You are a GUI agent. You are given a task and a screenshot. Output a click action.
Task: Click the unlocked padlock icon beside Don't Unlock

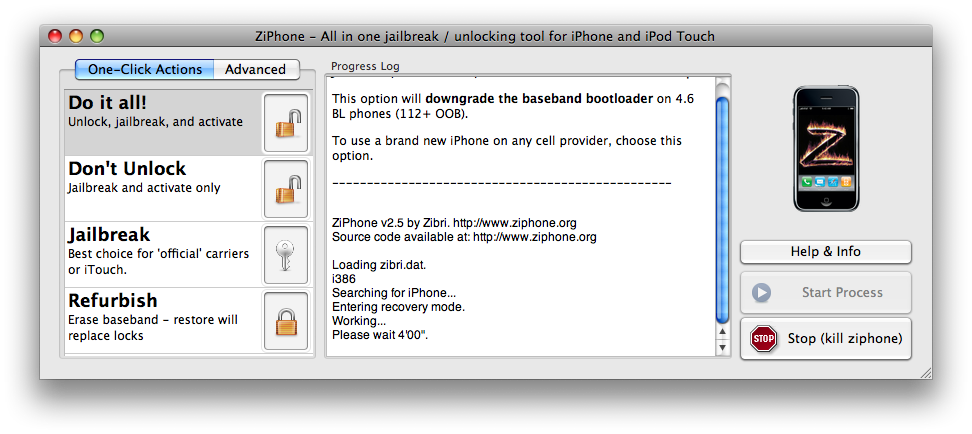point(286,189)
